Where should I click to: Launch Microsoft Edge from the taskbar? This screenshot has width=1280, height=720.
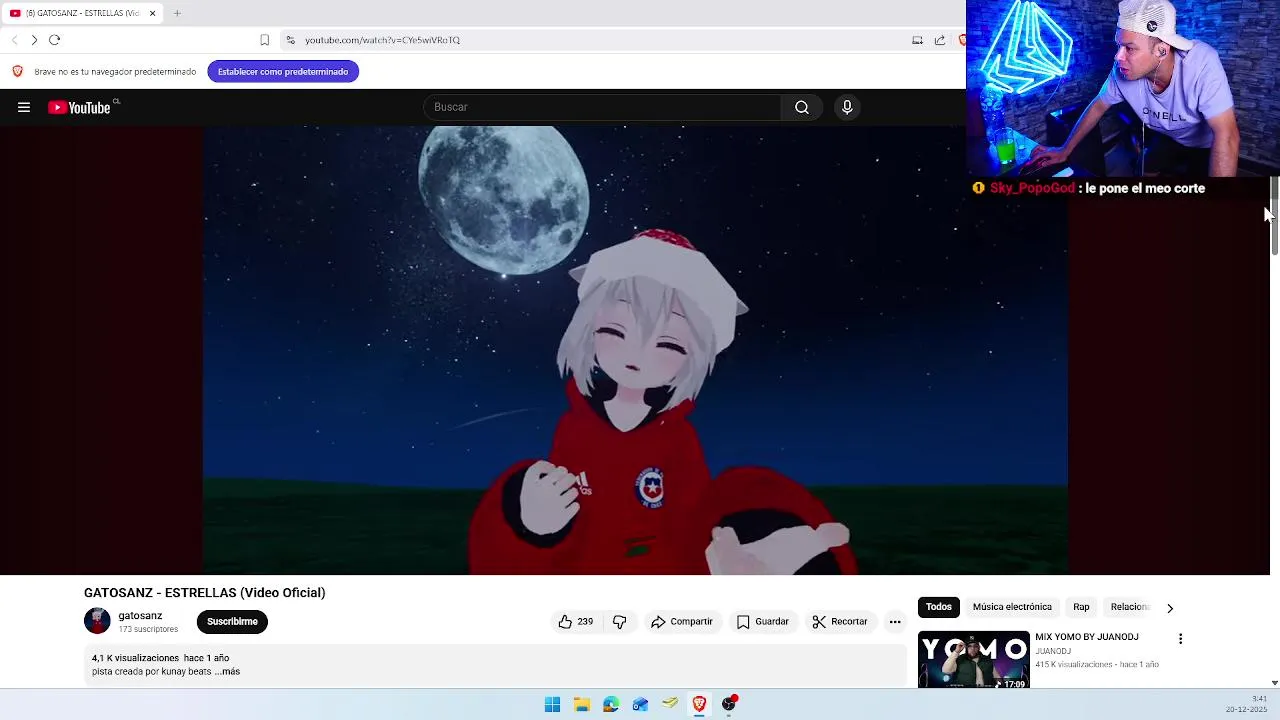[611, 704]
